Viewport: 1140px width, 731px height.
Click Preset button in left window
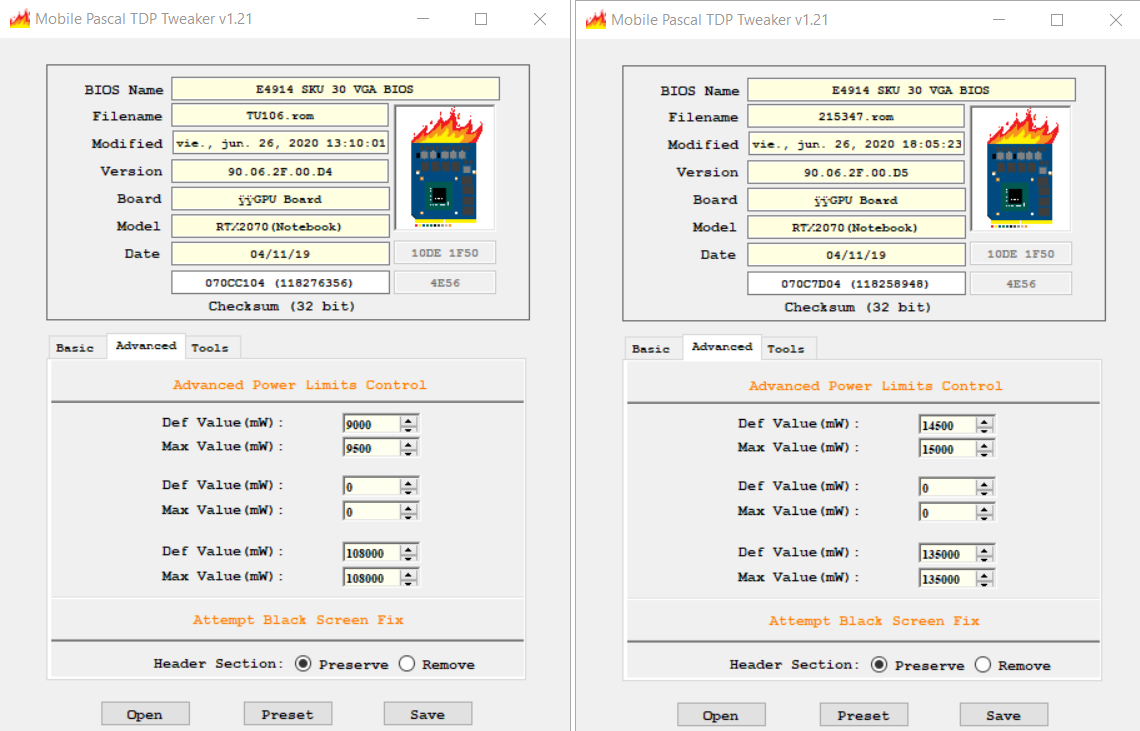pyautogui.click(x=287, y=714)
